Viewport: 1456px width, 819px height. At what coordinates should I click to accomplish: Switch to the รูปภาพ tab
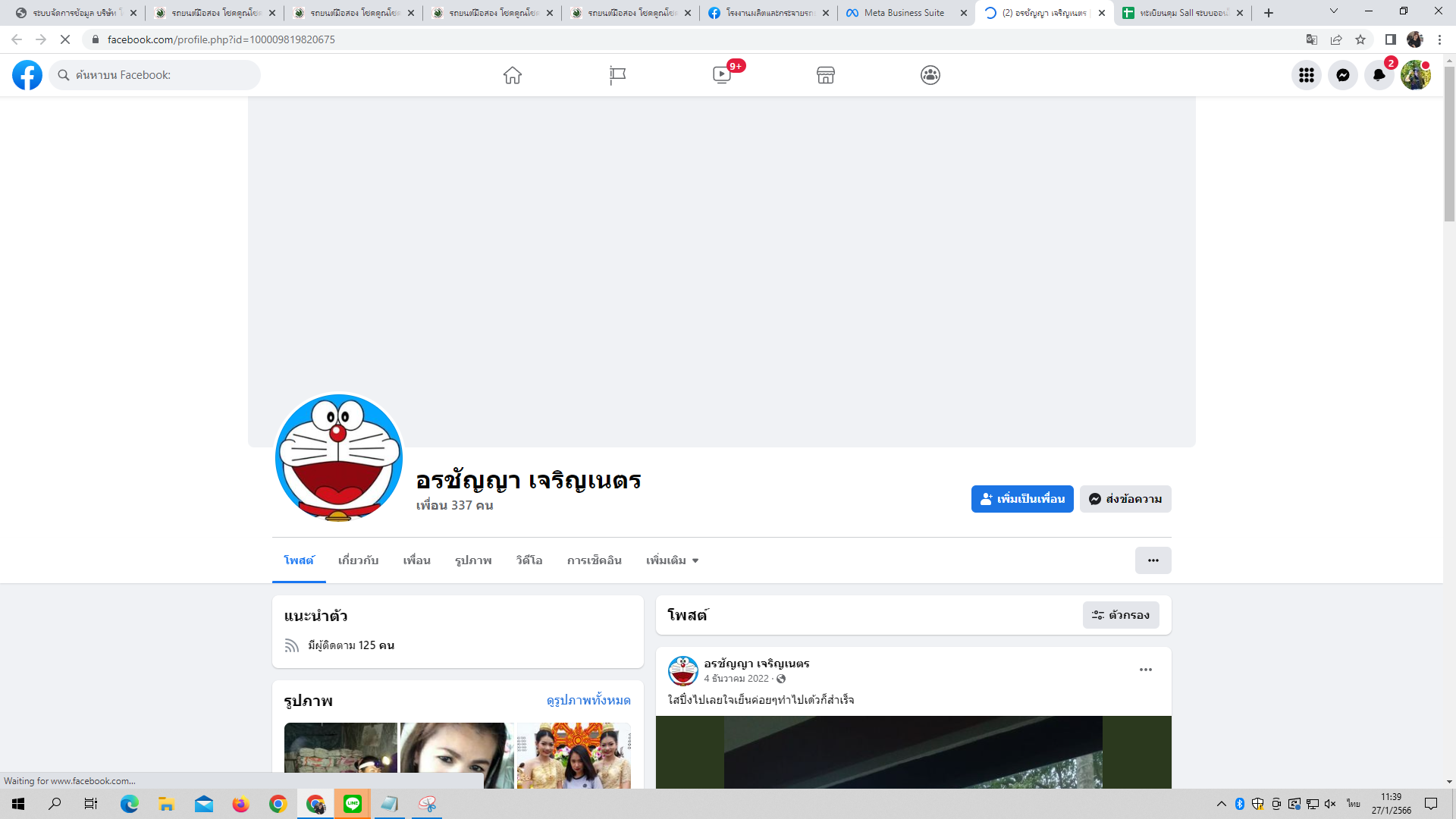tap(473, 560)
